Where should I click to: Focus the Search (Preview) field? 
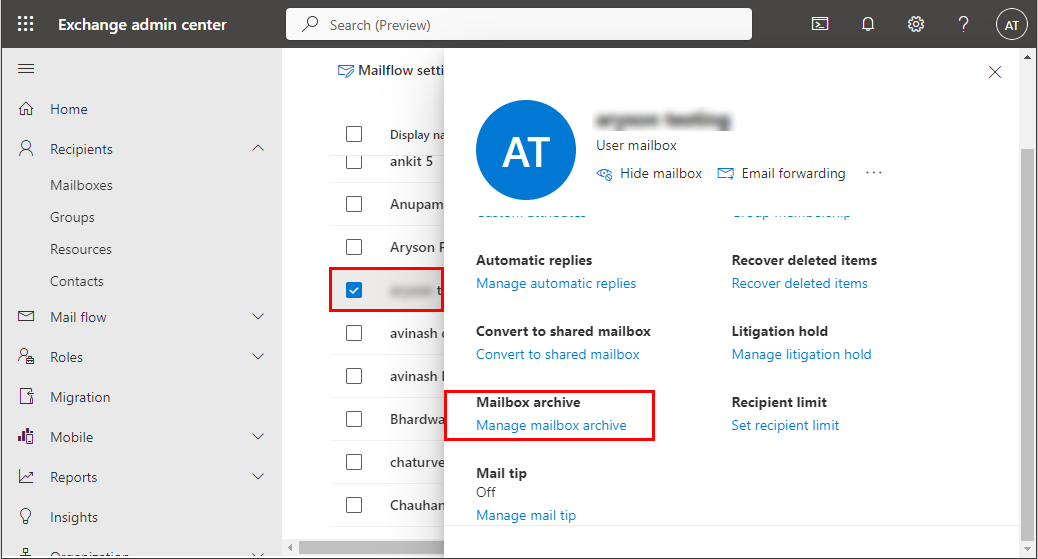click(x=519, y=25)
